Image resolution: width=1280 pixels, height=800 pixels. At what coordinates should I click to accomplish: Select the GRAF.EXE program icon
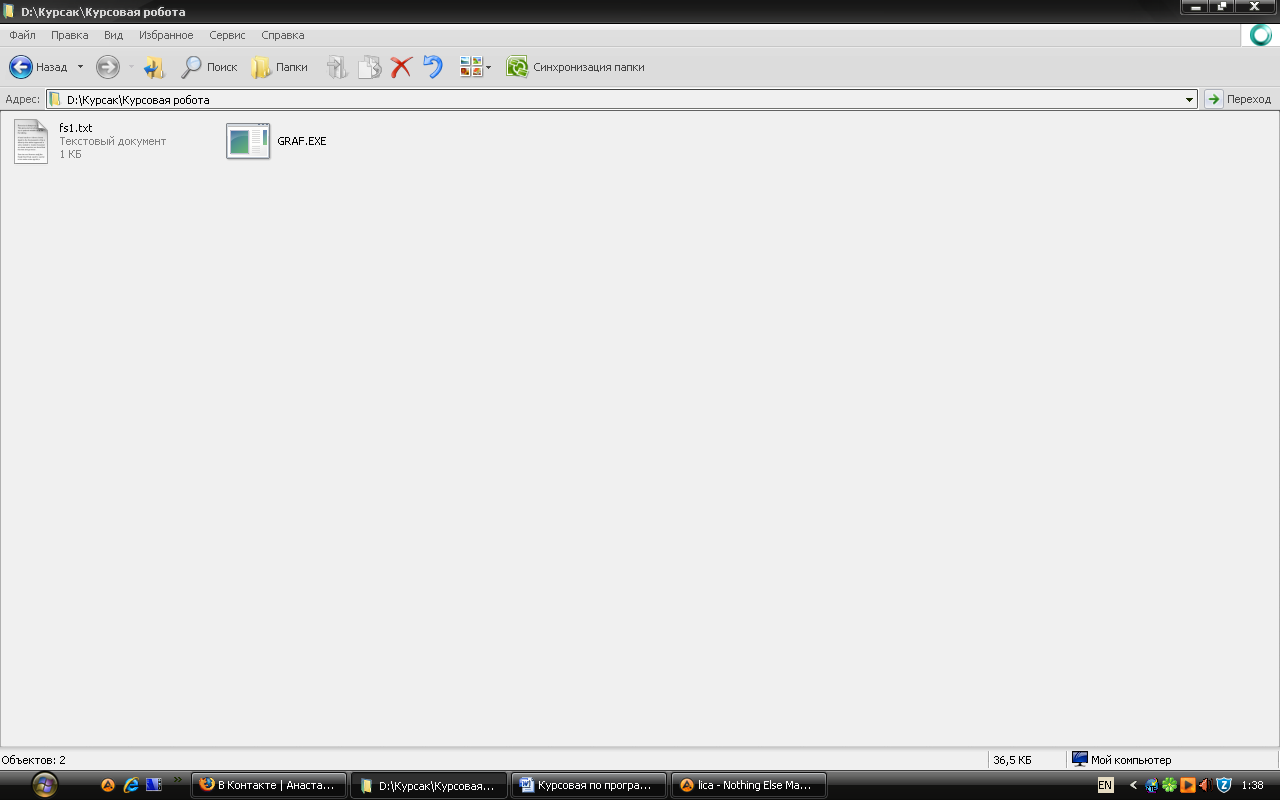point(248,141)
